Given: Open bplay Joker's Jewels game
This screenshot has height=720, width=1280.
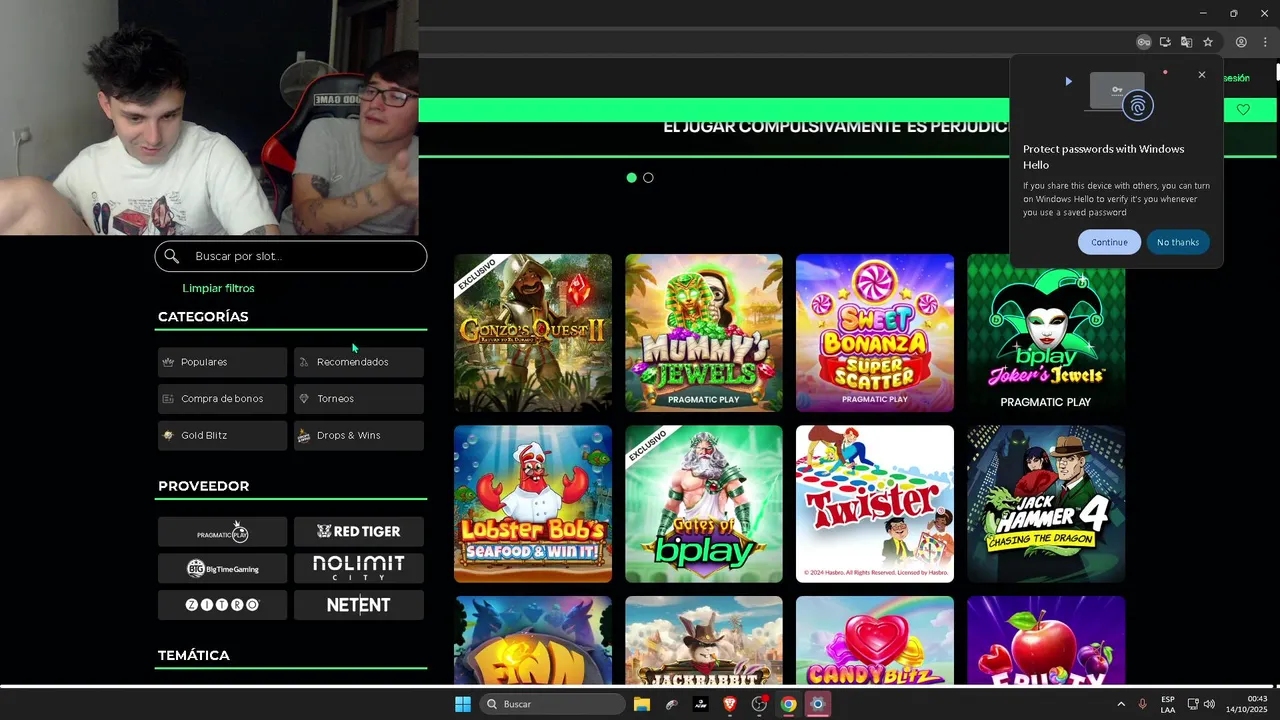Looking at the screenshot, I should coord(1046,333).
